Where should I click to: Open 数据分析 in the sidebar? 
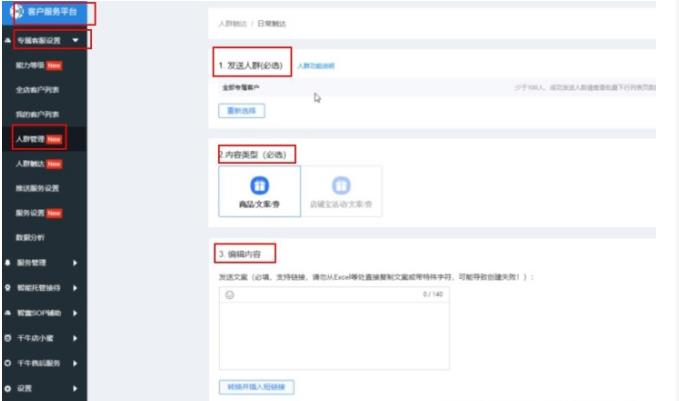30,236
